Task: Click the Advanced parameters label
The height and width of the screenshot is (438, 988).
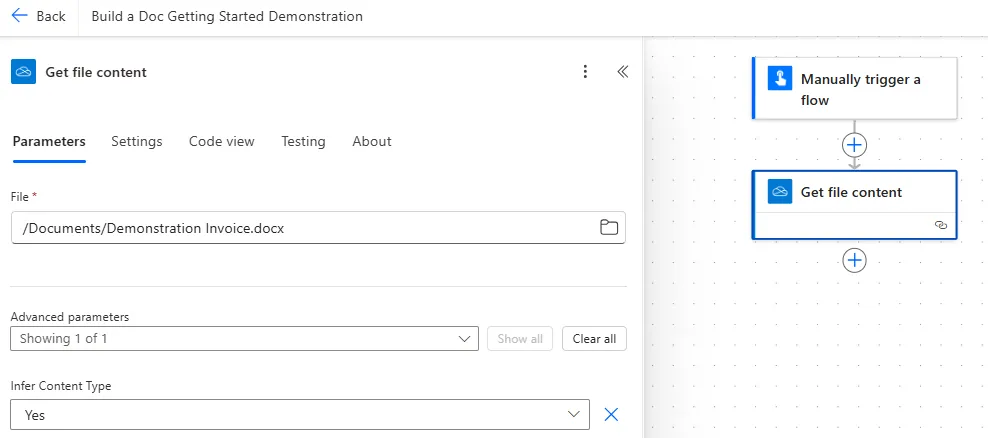Action: 70,316
